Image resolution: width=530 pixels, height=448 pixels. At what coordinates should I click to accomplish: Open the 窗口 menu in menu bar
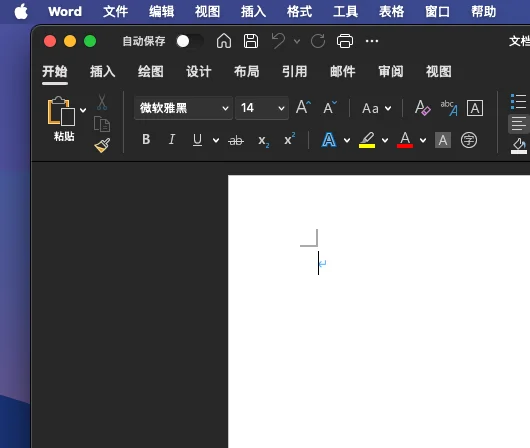pos(437,12)
